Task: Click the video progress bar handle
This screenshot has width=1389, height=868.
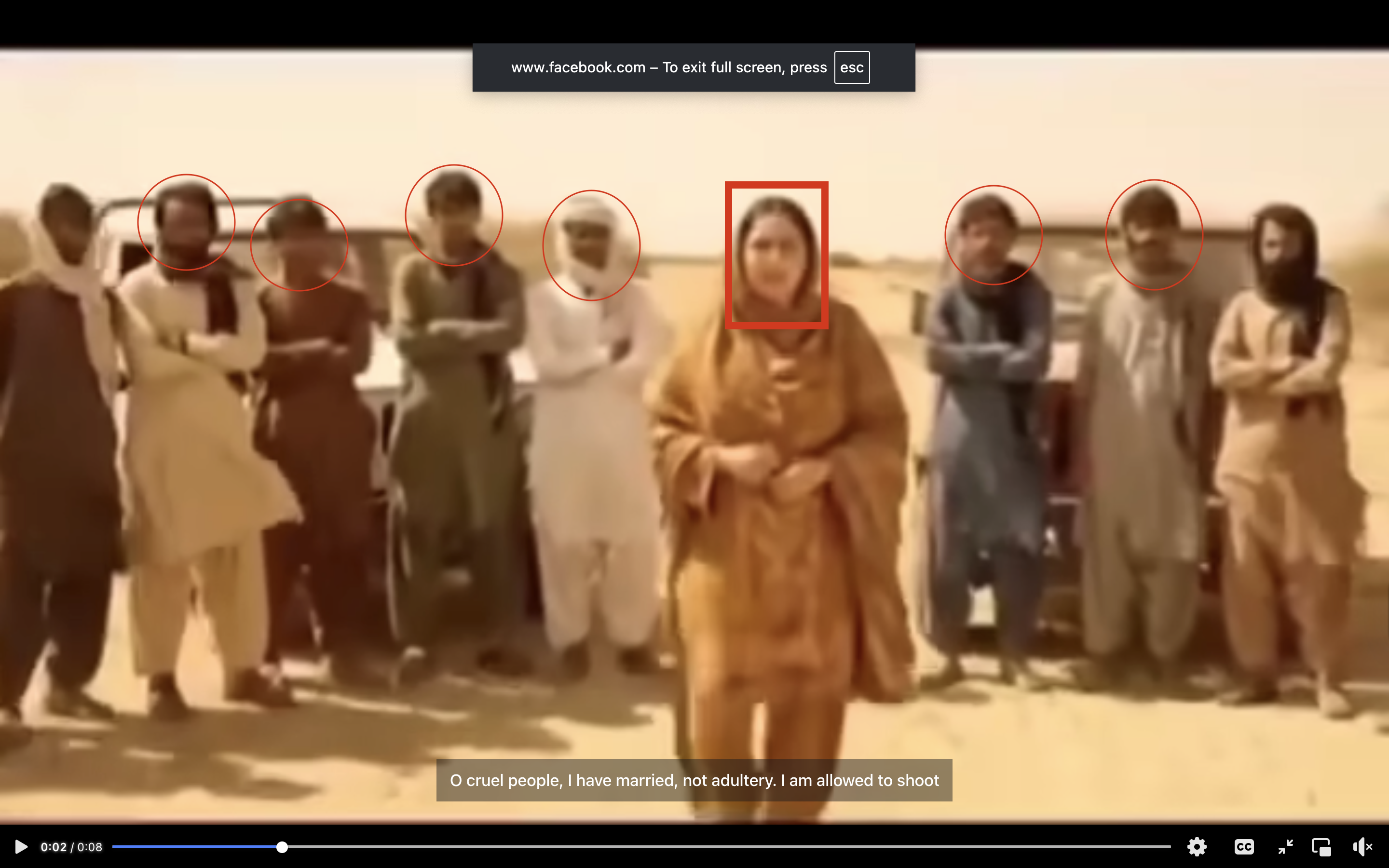Action: (x=282, y=847)
